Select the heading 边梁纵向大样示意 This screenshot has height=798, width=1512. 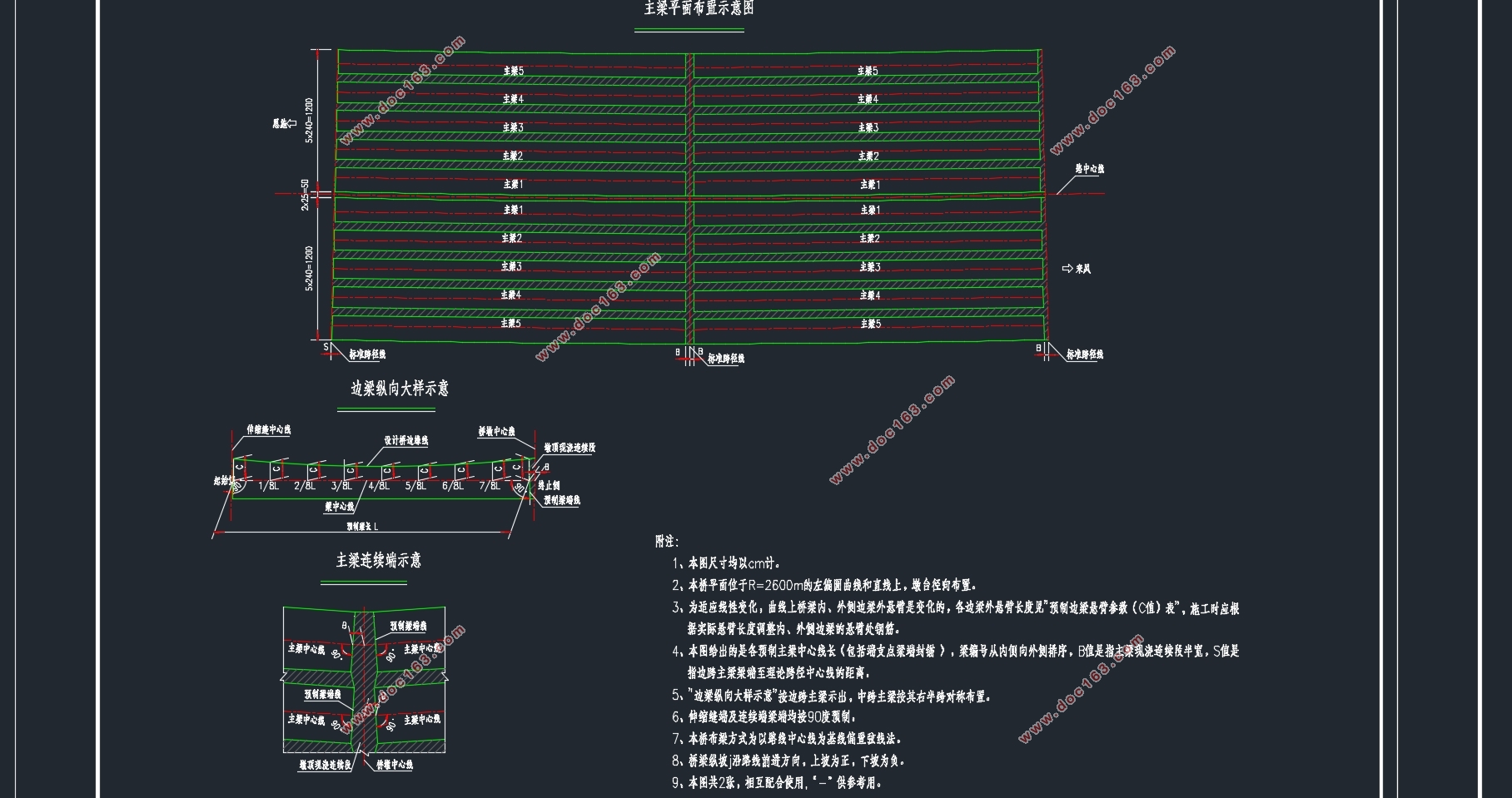(400, 389)
